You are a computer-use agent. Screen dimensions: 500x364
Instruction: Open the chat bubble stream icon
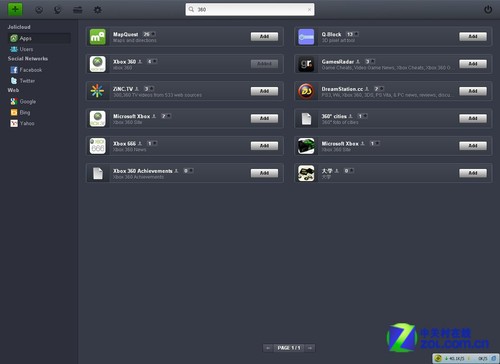tap(58, 10)
